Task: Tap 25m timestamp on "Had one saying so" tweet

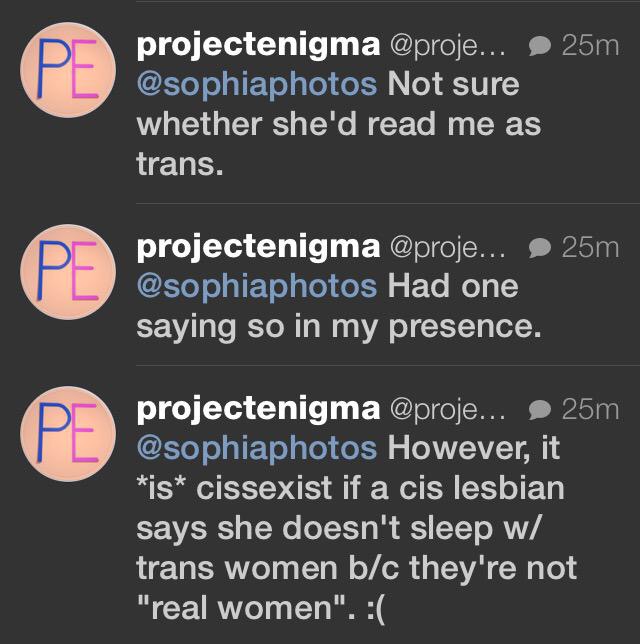Action: click(x=591, y=247)
